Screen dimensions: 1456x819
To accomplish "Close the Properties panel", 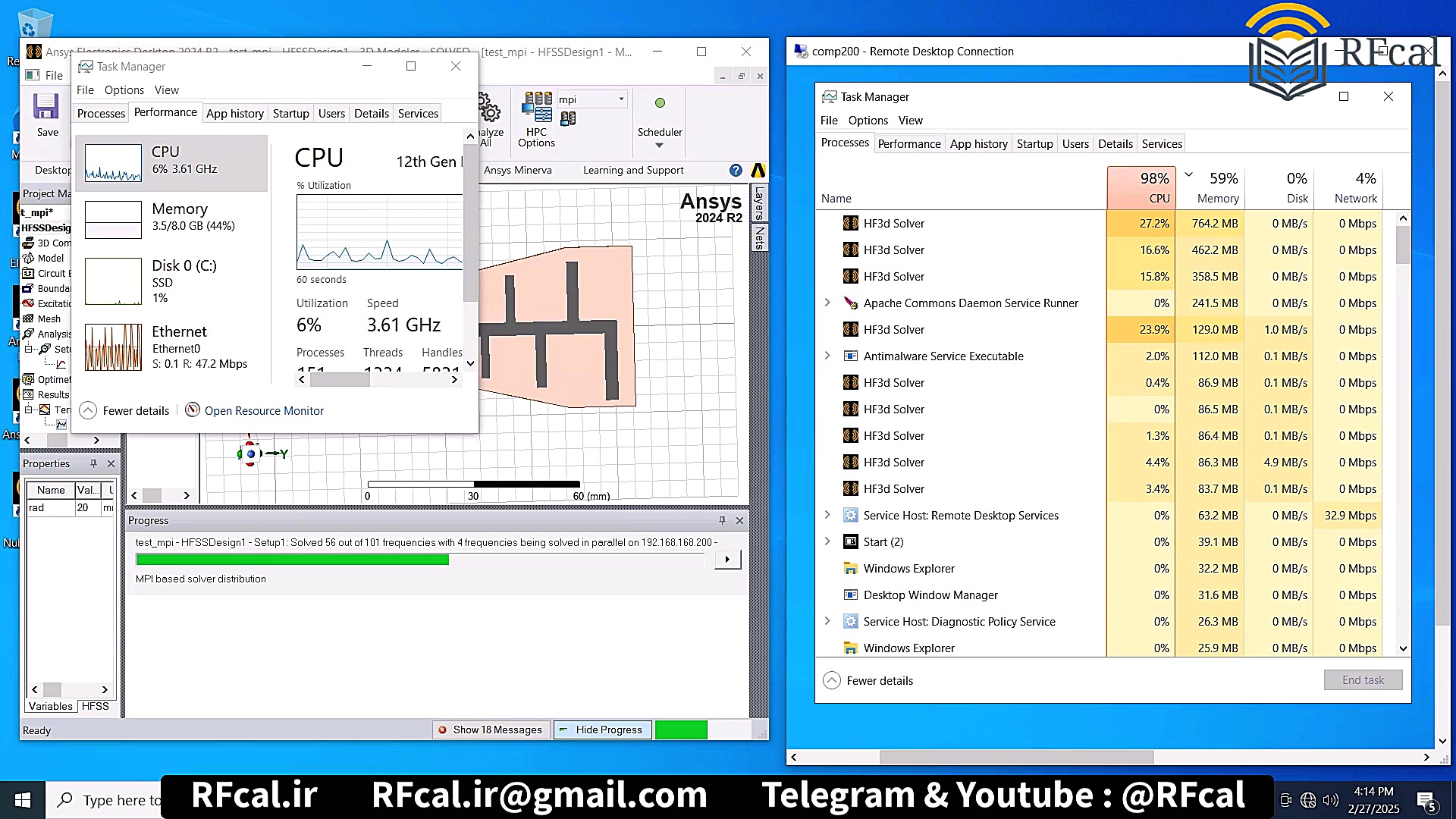I will pos(111,463).
